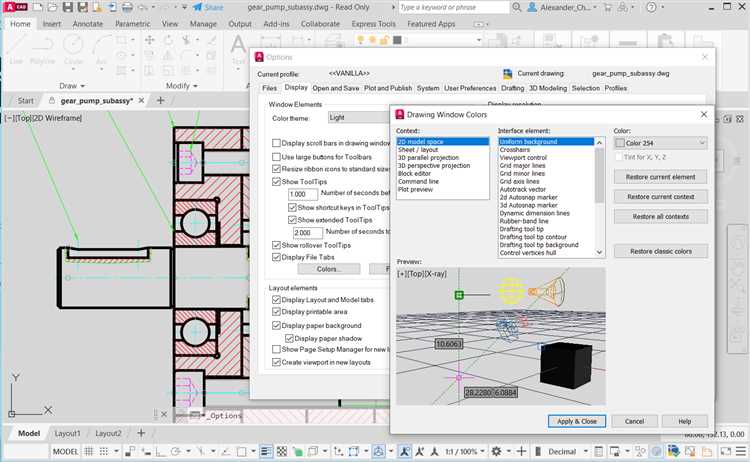Viewport: 750px width, 462px height.
Task: Click the search magnifier icon
Action: [x=517, y=7]
